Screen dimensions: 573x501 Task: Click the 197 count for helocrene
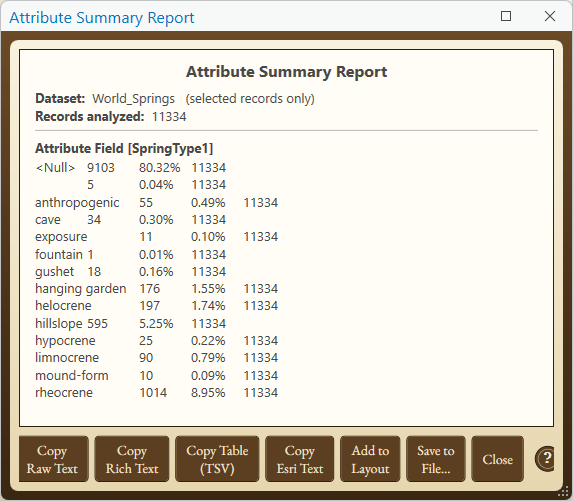(150, 305)
